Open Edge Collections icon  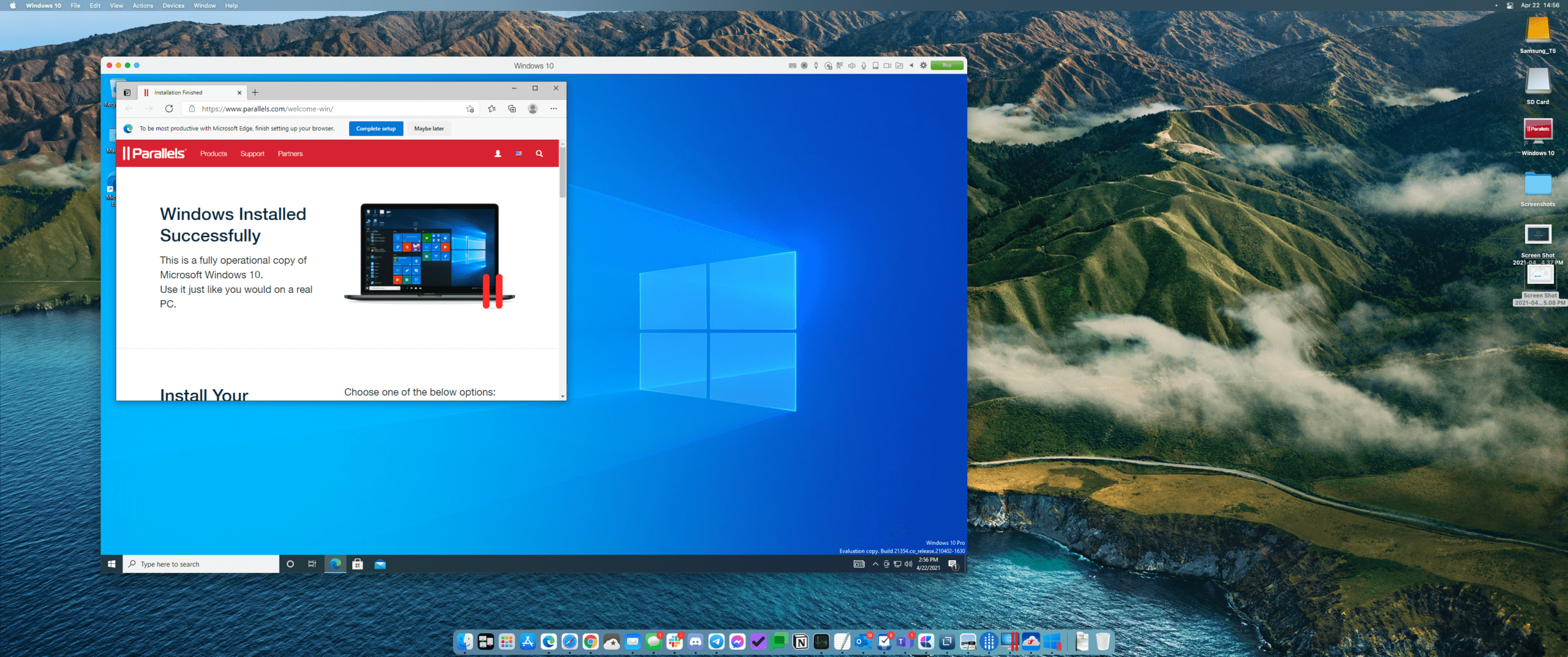(512, 109)
